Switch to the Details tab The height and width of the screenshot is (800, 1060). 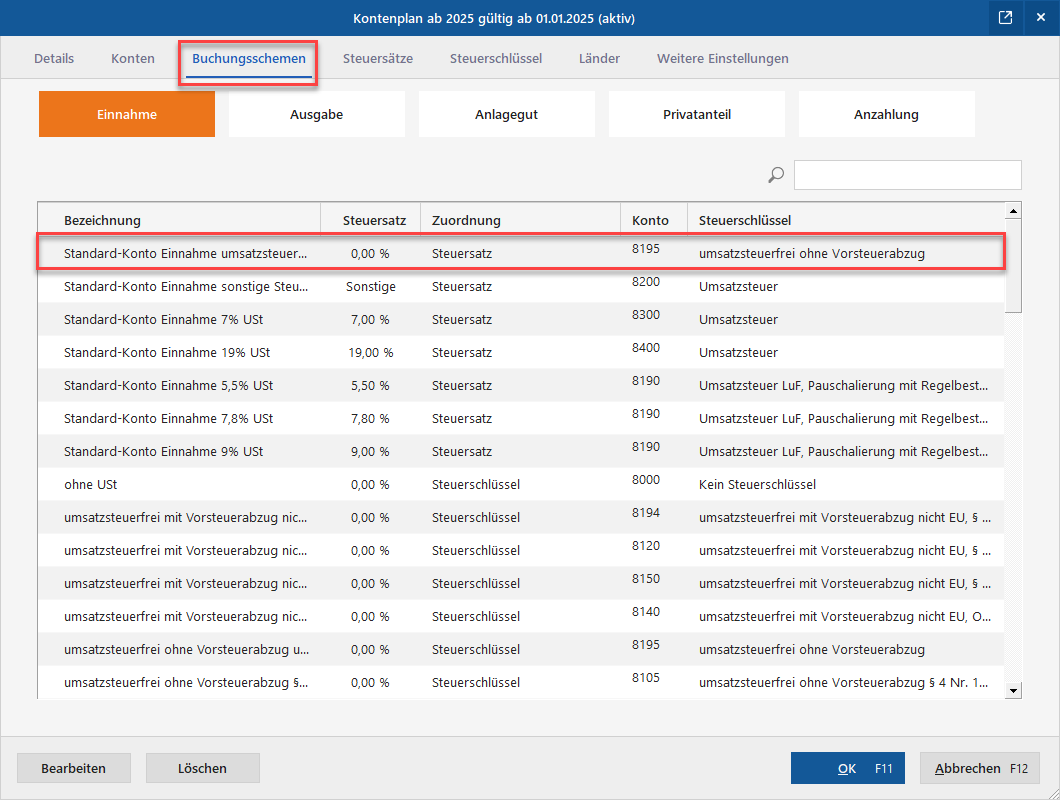(54, 58)
